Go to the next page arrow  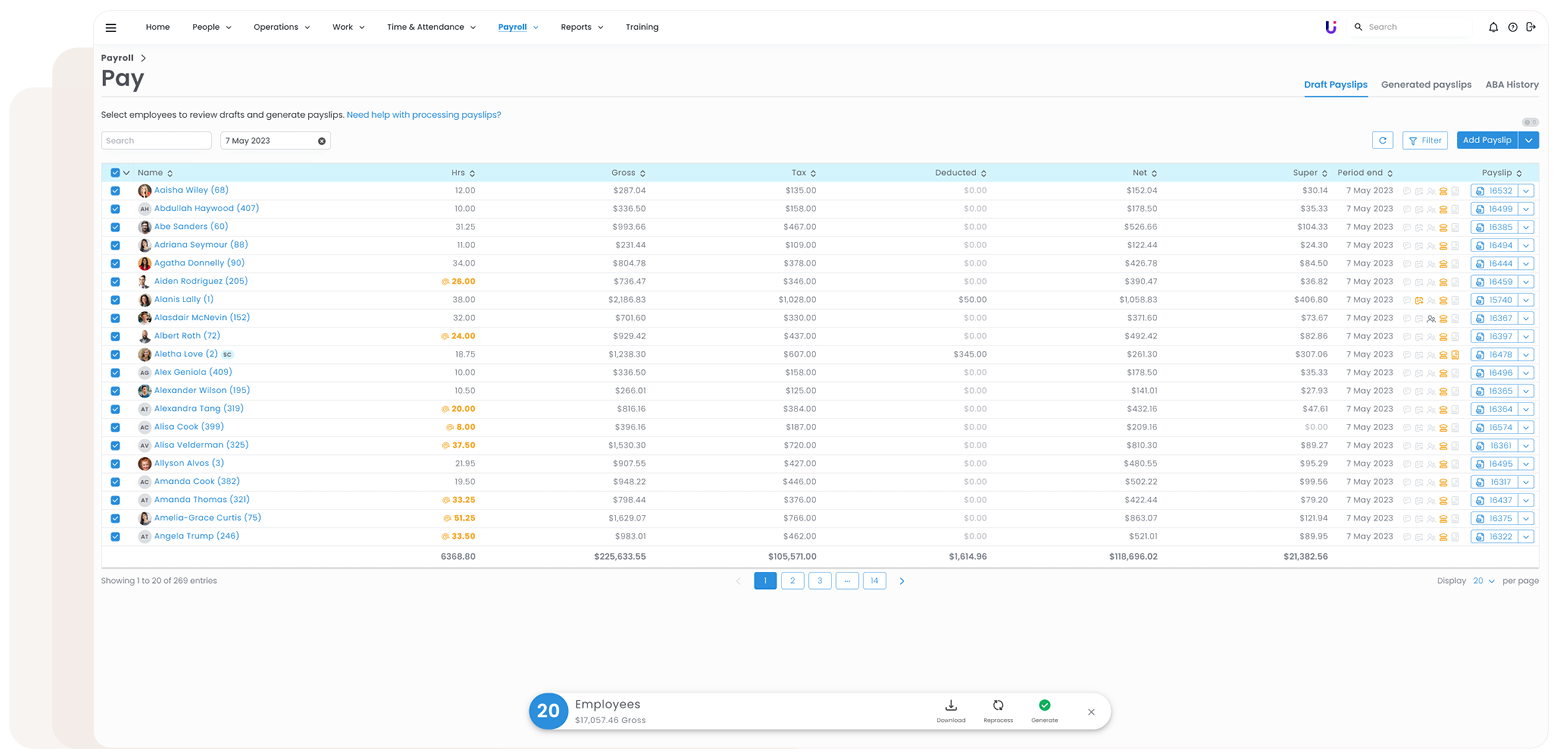902,581
